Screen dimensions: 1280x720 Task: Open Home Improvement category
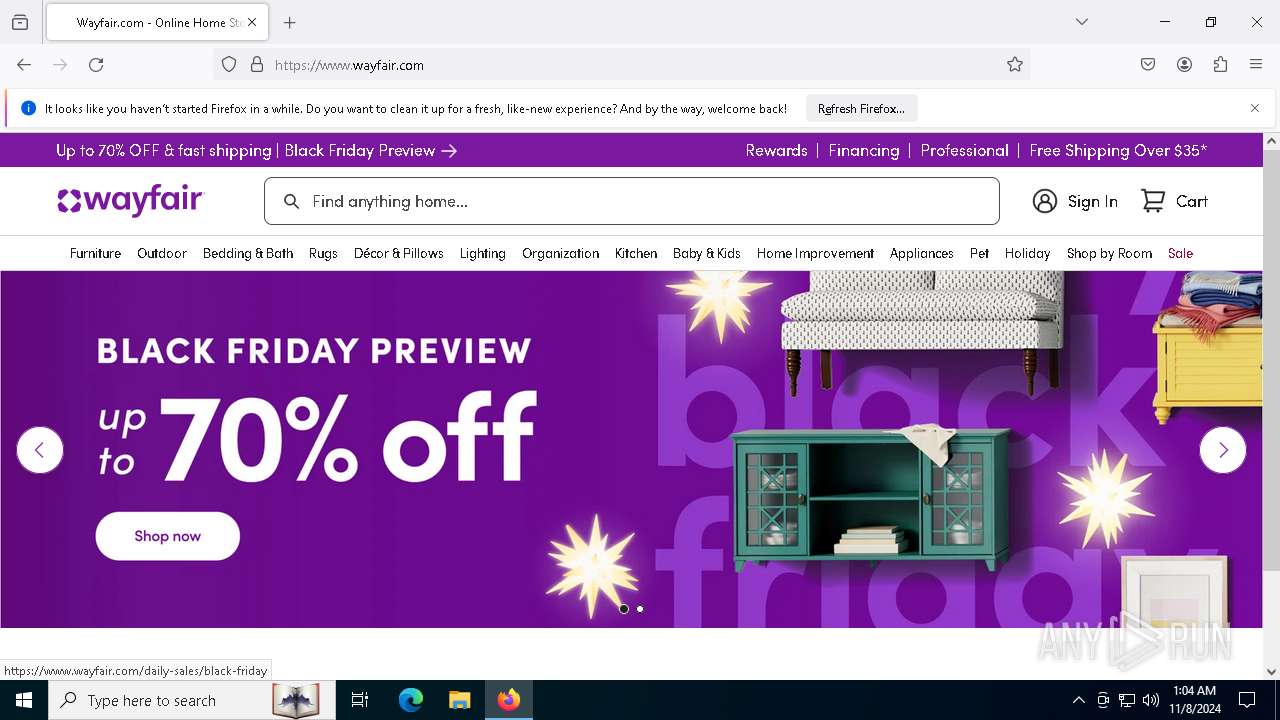point(815,253)
